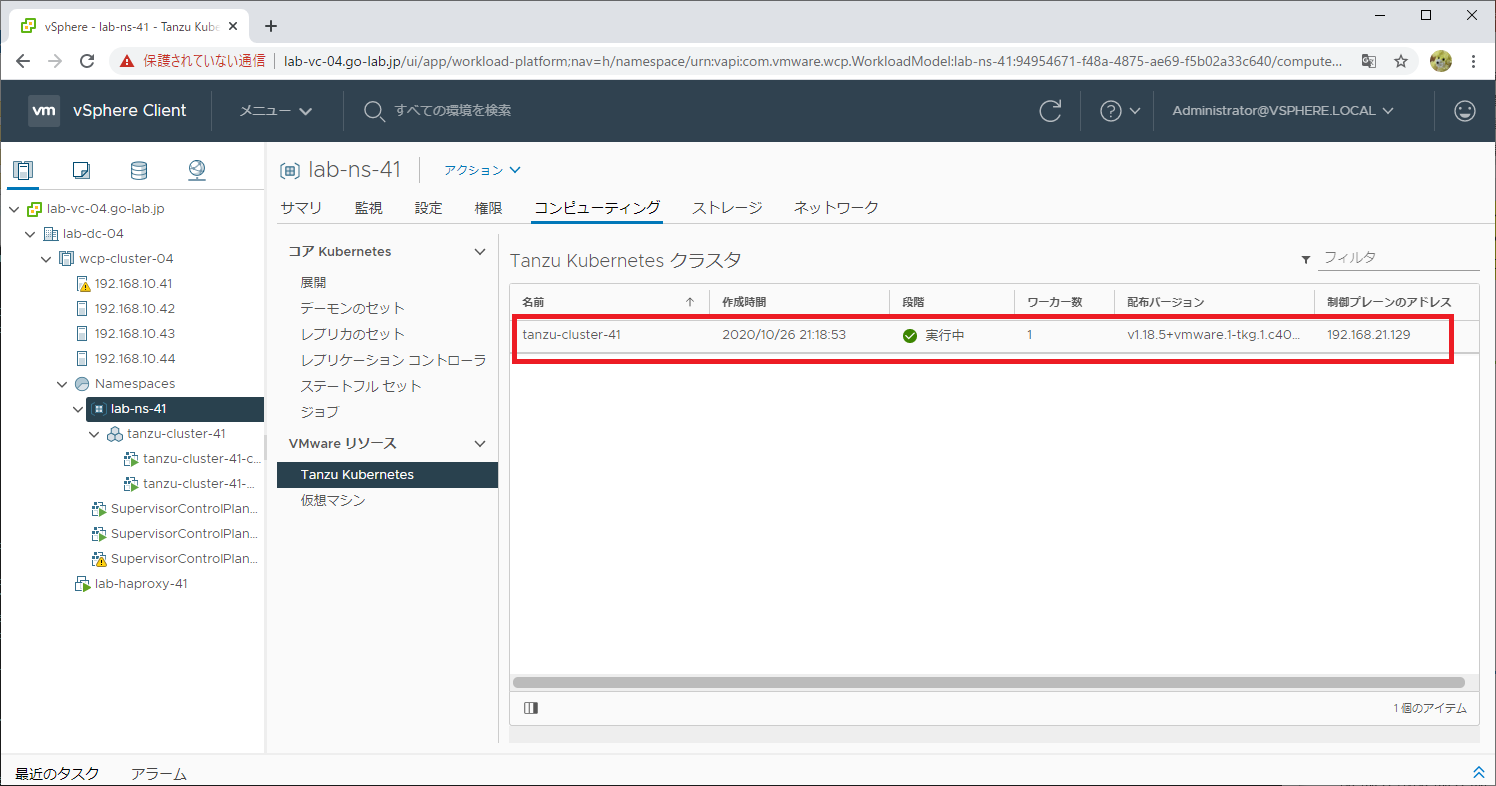The width and height of the screenshot is (1496, 786).
Task: Click the translate page icon in address bar
Action: pyautogui.click(x=1369, y=61)
